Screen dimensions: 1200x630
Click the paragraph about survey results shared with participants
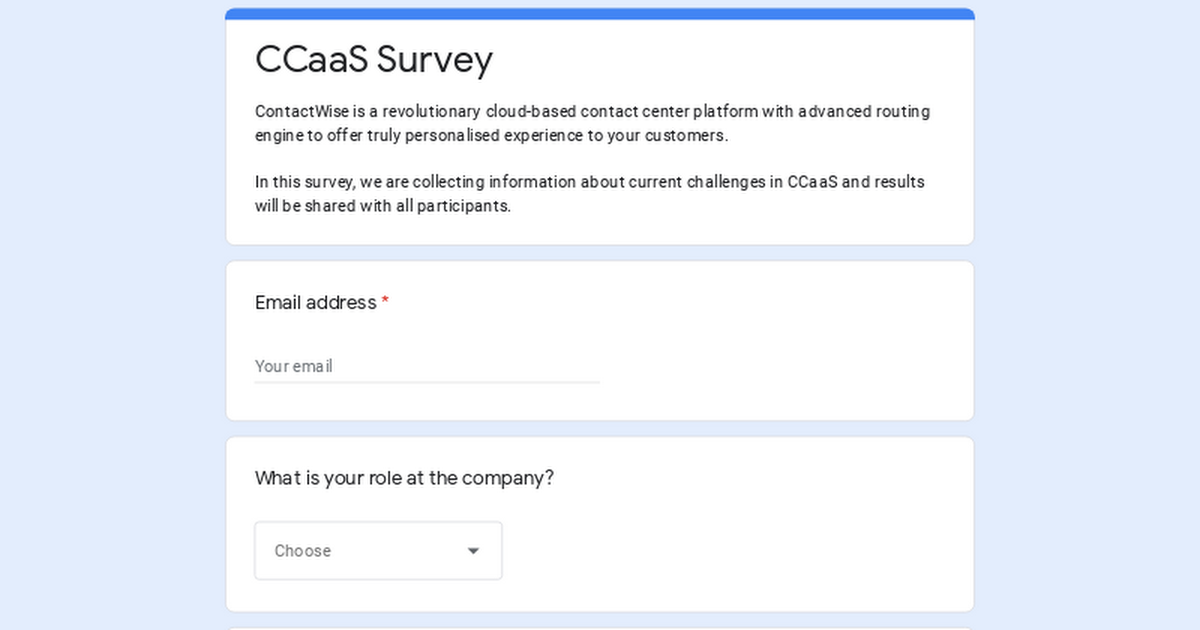pyautogui.click(x=590, y=194)
